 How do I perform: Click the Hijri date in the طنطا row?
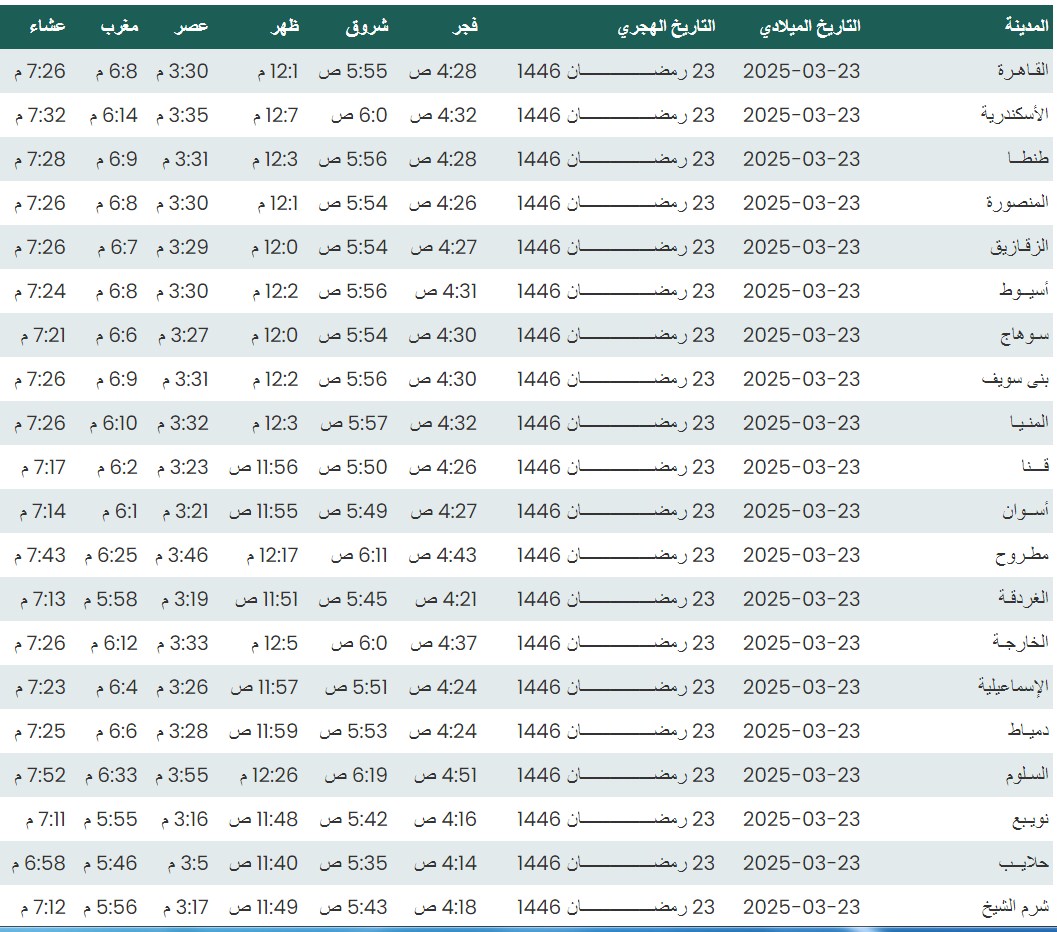tap(616, 159)
